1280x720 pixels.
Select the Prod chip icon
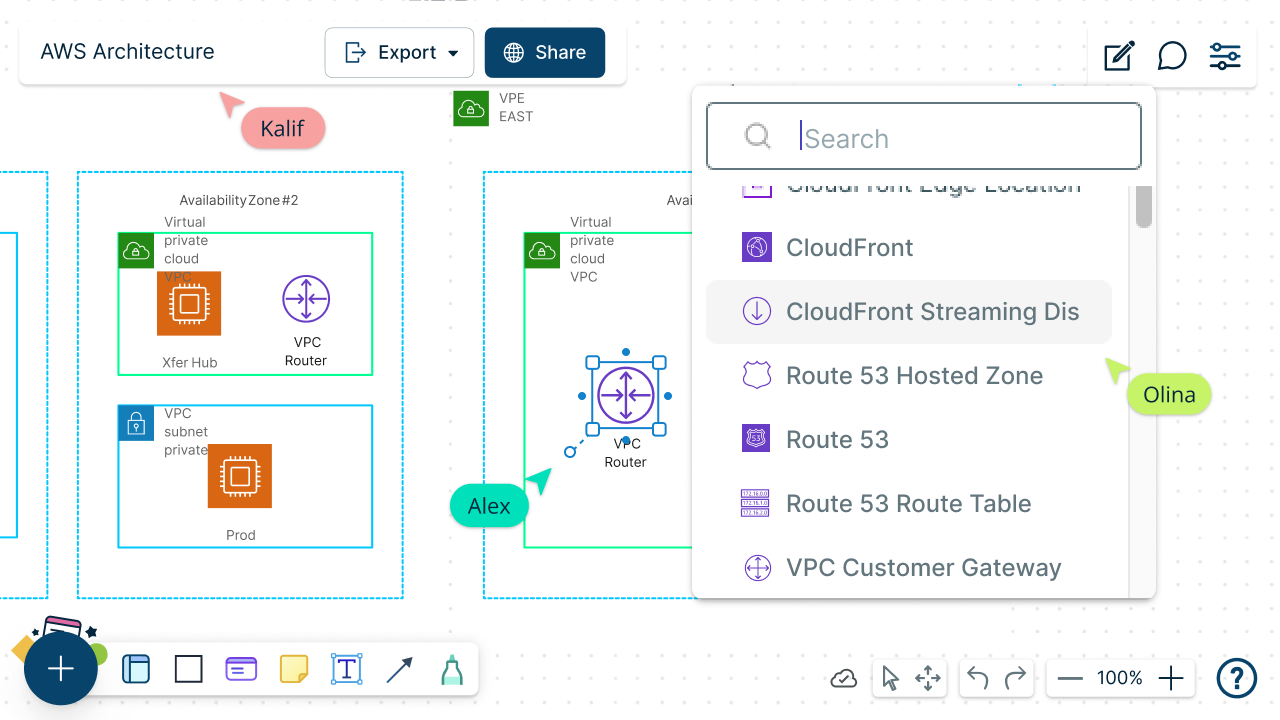(240, 476)
